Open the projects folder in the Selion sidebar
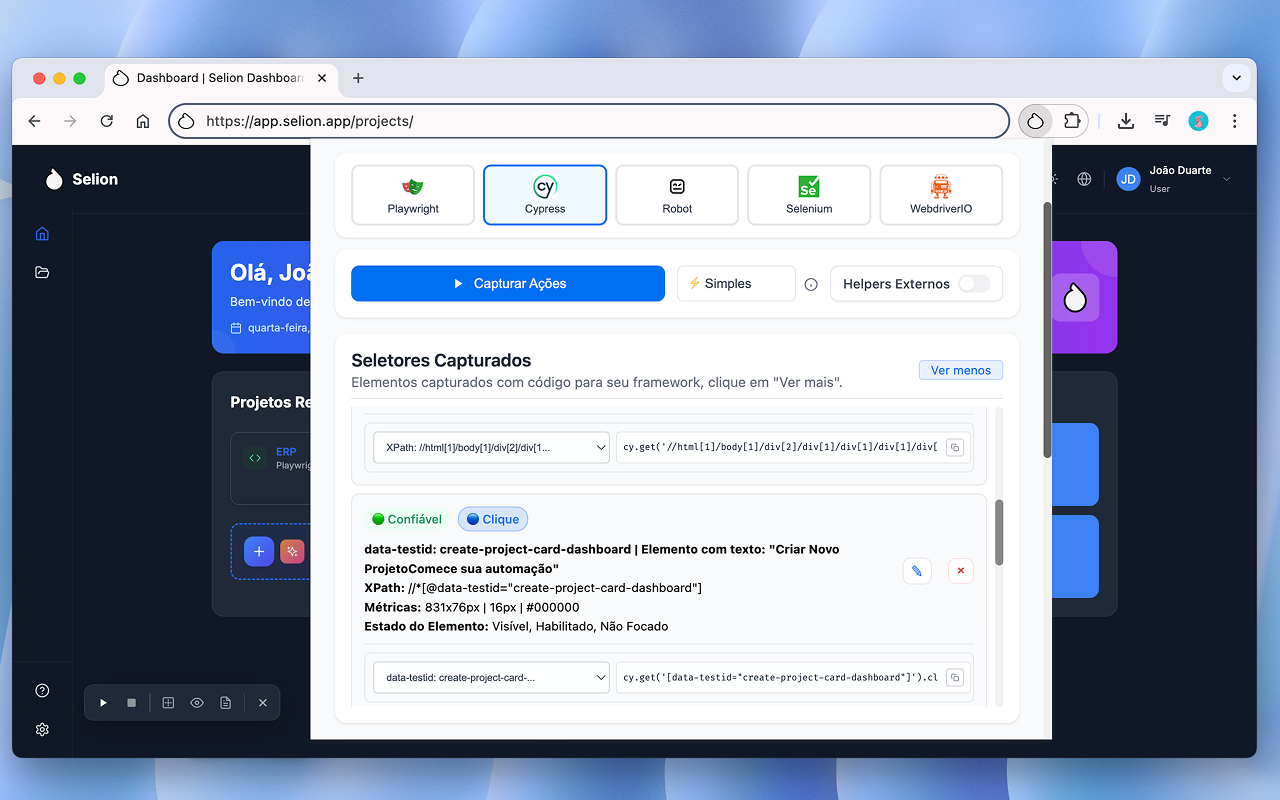This screenshot has width=1280, height=800. pyautogui.click(x=42, y=272)
